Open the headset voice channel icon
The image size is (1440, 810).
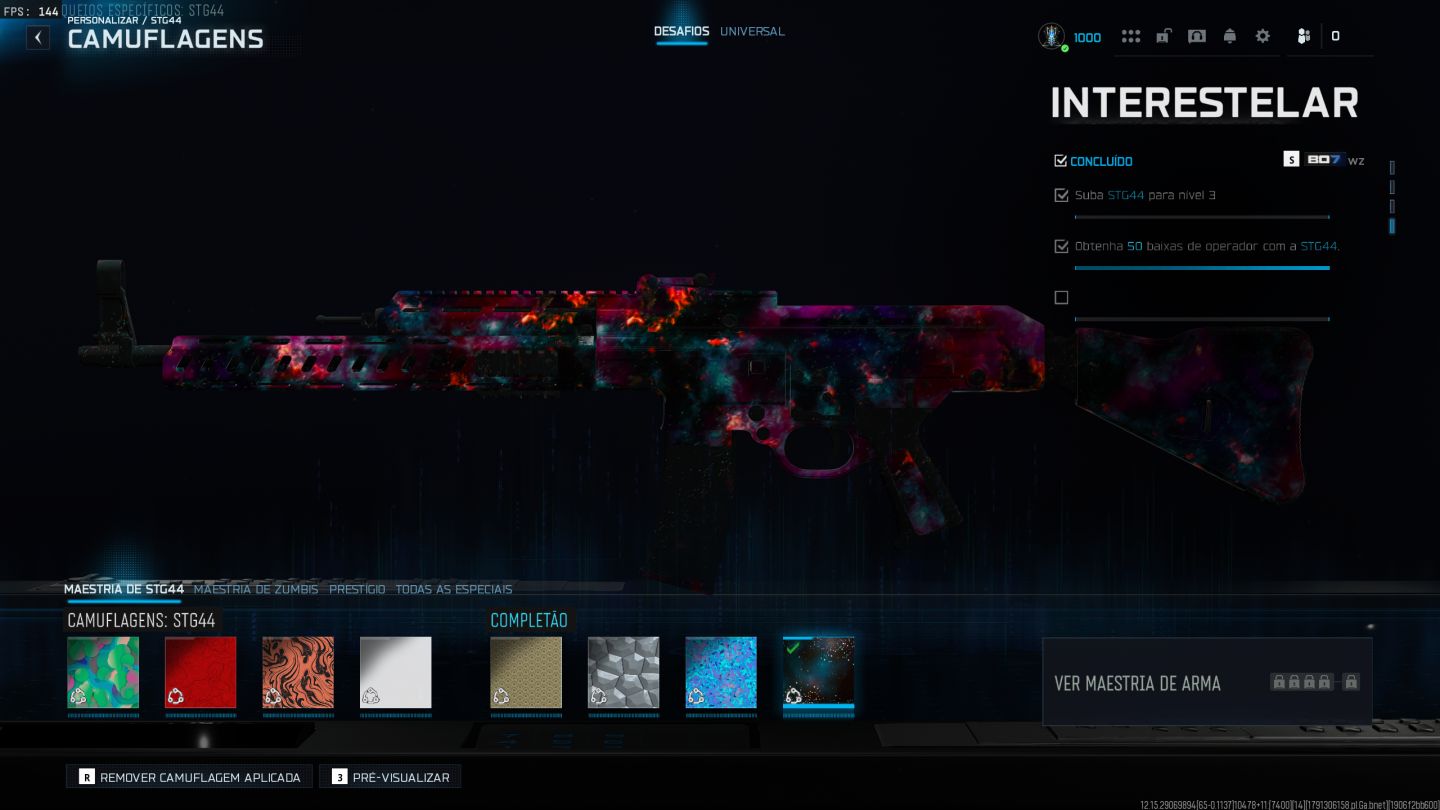tap(1196, 36)
